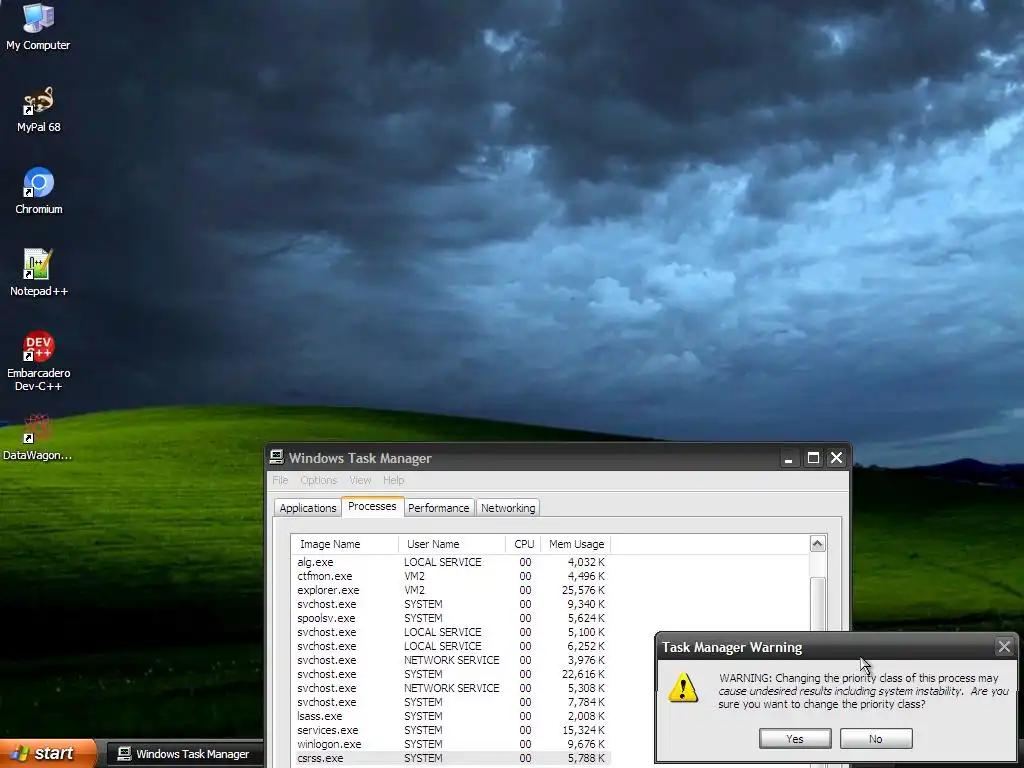The height and width of the screenshot is (768, 1024).
Task: Sort by User Name column header
Action: point(452,544)
